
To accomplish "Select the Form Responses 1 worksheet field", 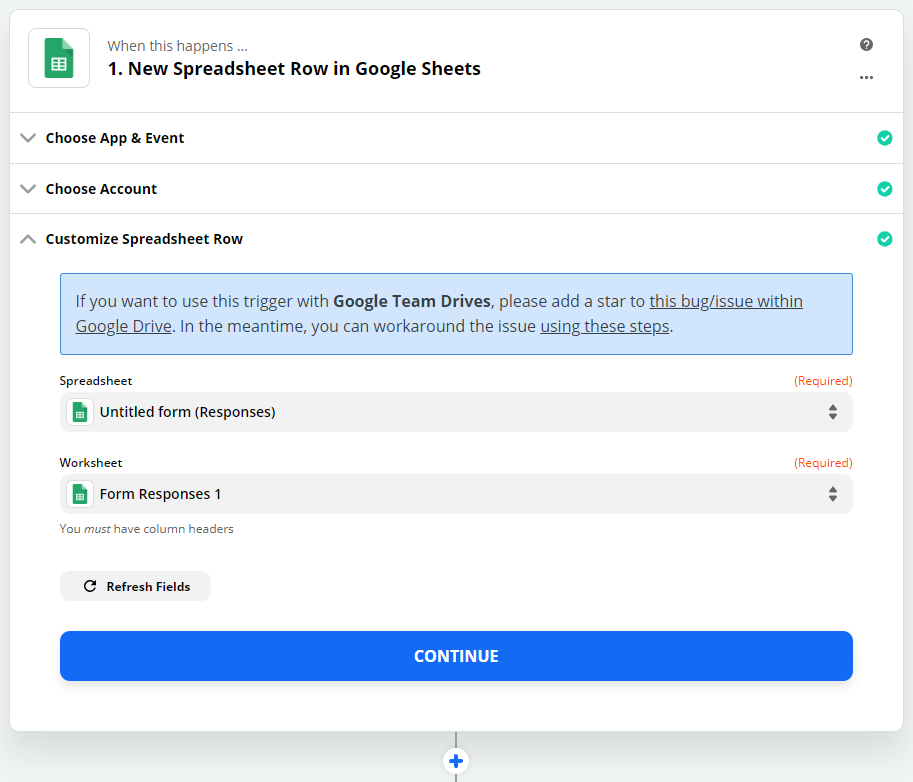I will point(456,494).
